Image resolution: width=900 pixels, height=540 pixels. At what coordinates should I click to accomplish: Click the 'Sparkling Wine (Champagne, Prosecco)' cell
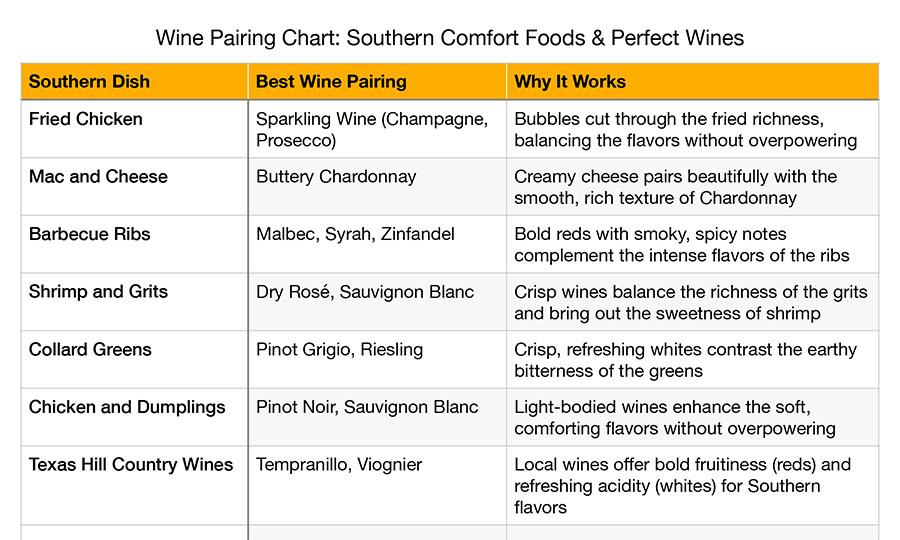coord(377,129)
